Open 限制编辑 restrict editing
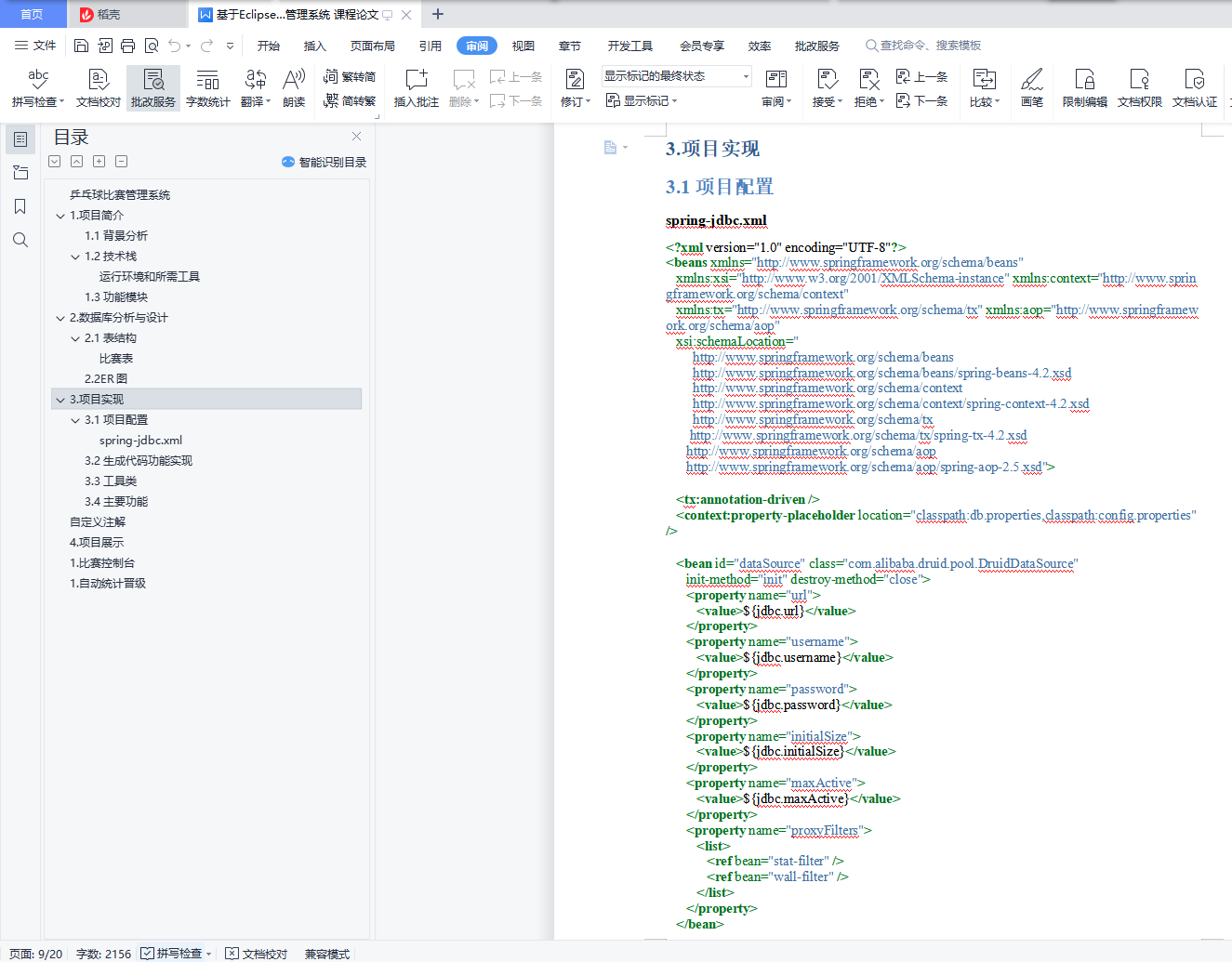 click(x=1084, y=87)
